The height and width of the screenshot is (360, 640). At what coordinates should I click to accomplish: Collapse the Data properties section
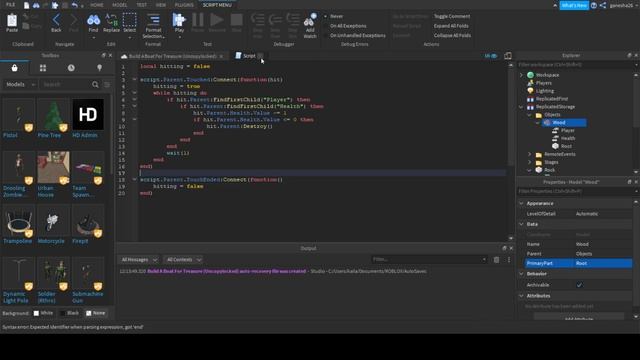(x=521, y=224)
